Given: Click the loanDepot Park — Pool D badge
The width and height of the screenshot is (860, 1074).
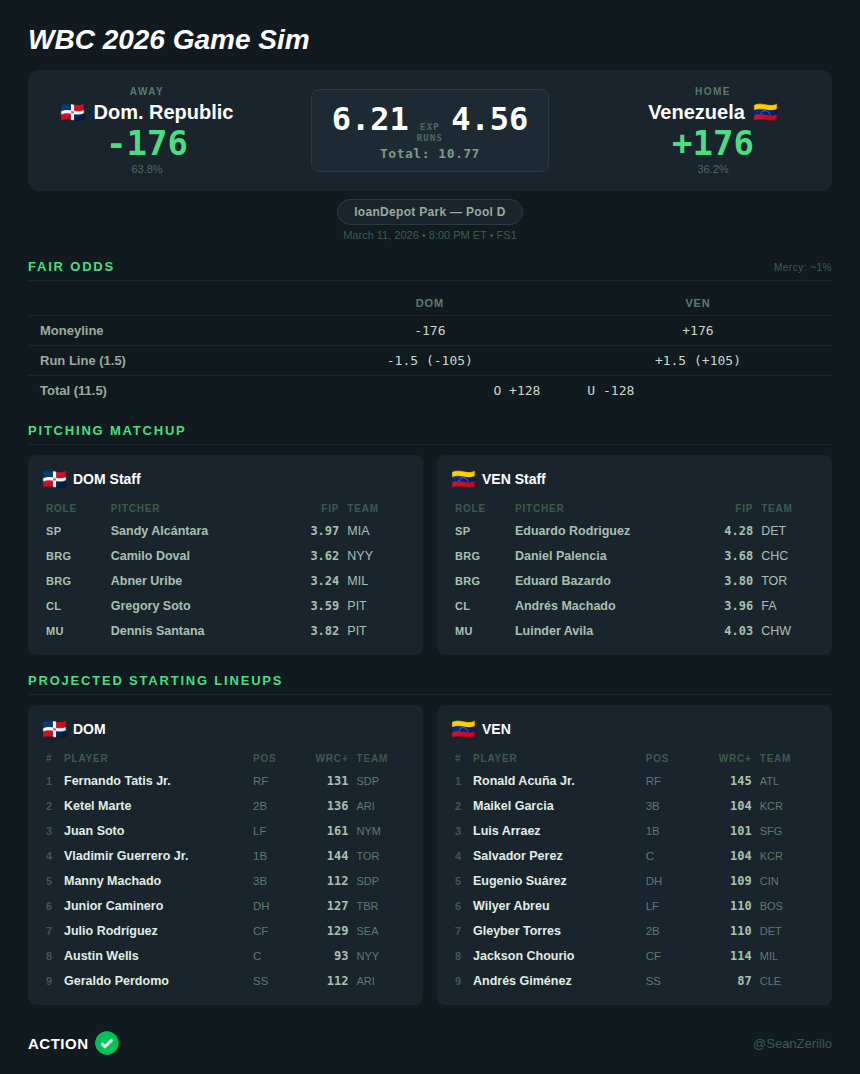Looking at the screenshot, I should 430,212.
